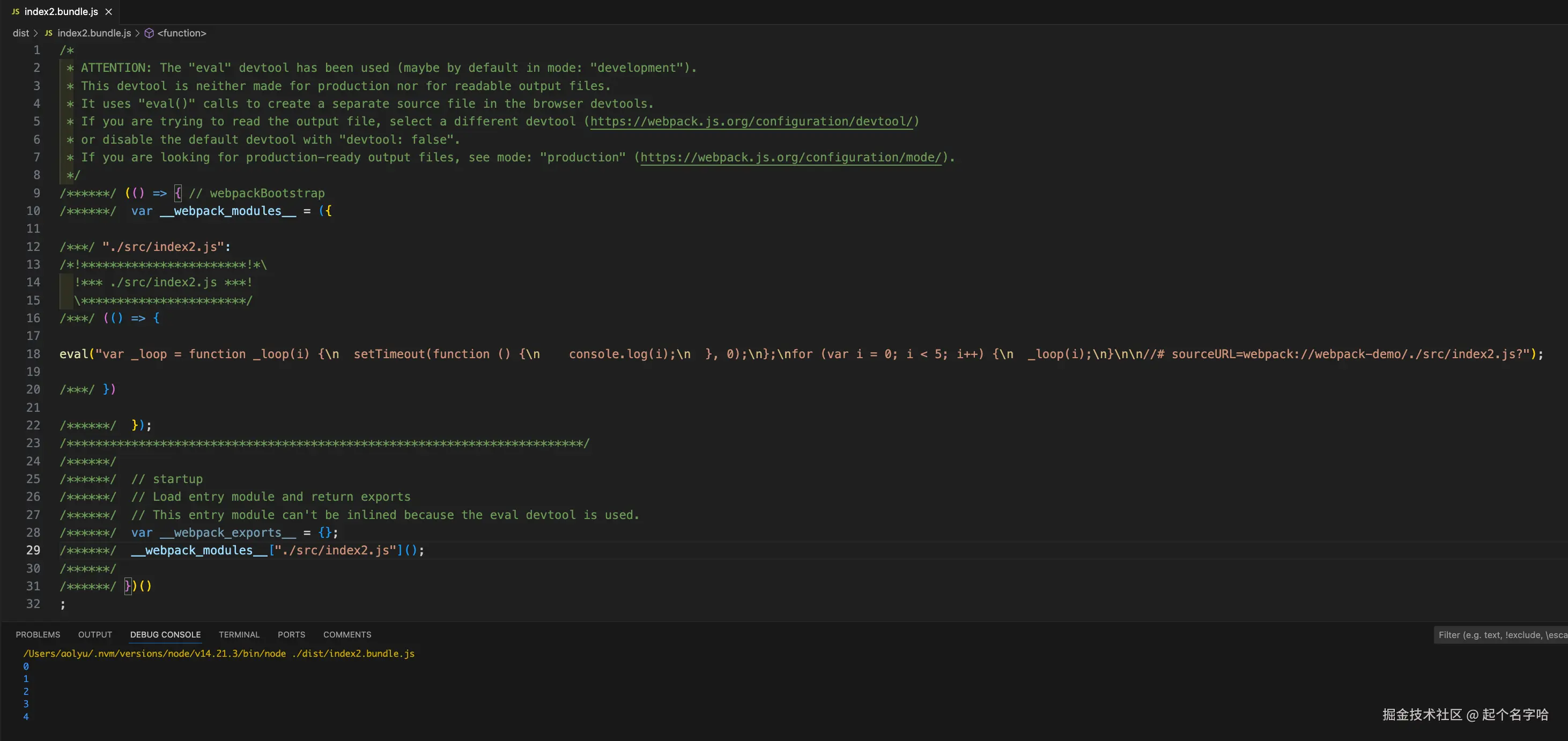Click line number 9 in the gutter
This screenshot has width=1568, height=741.
36,193
